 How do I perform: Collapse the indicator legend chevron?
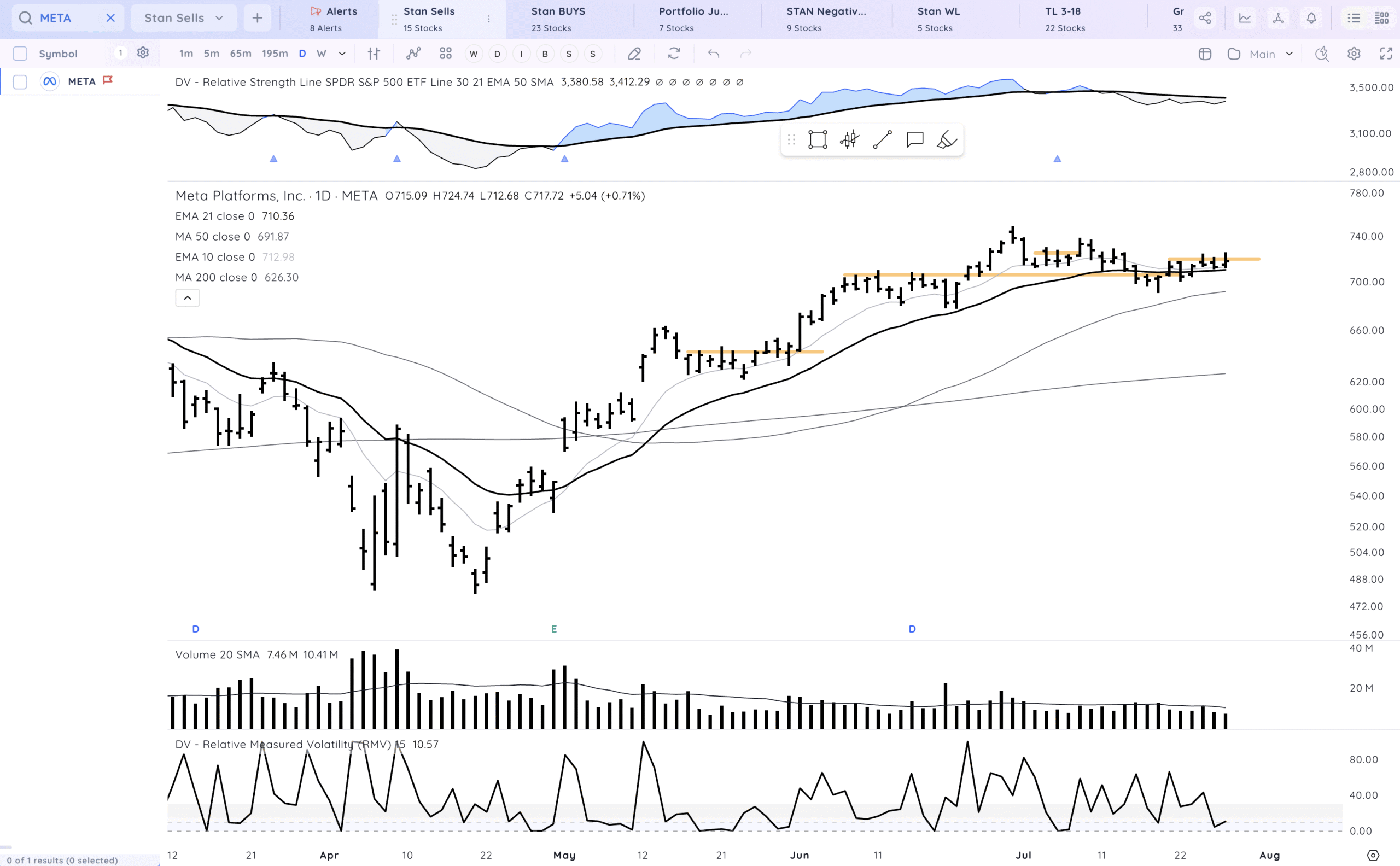coord(188,298)
